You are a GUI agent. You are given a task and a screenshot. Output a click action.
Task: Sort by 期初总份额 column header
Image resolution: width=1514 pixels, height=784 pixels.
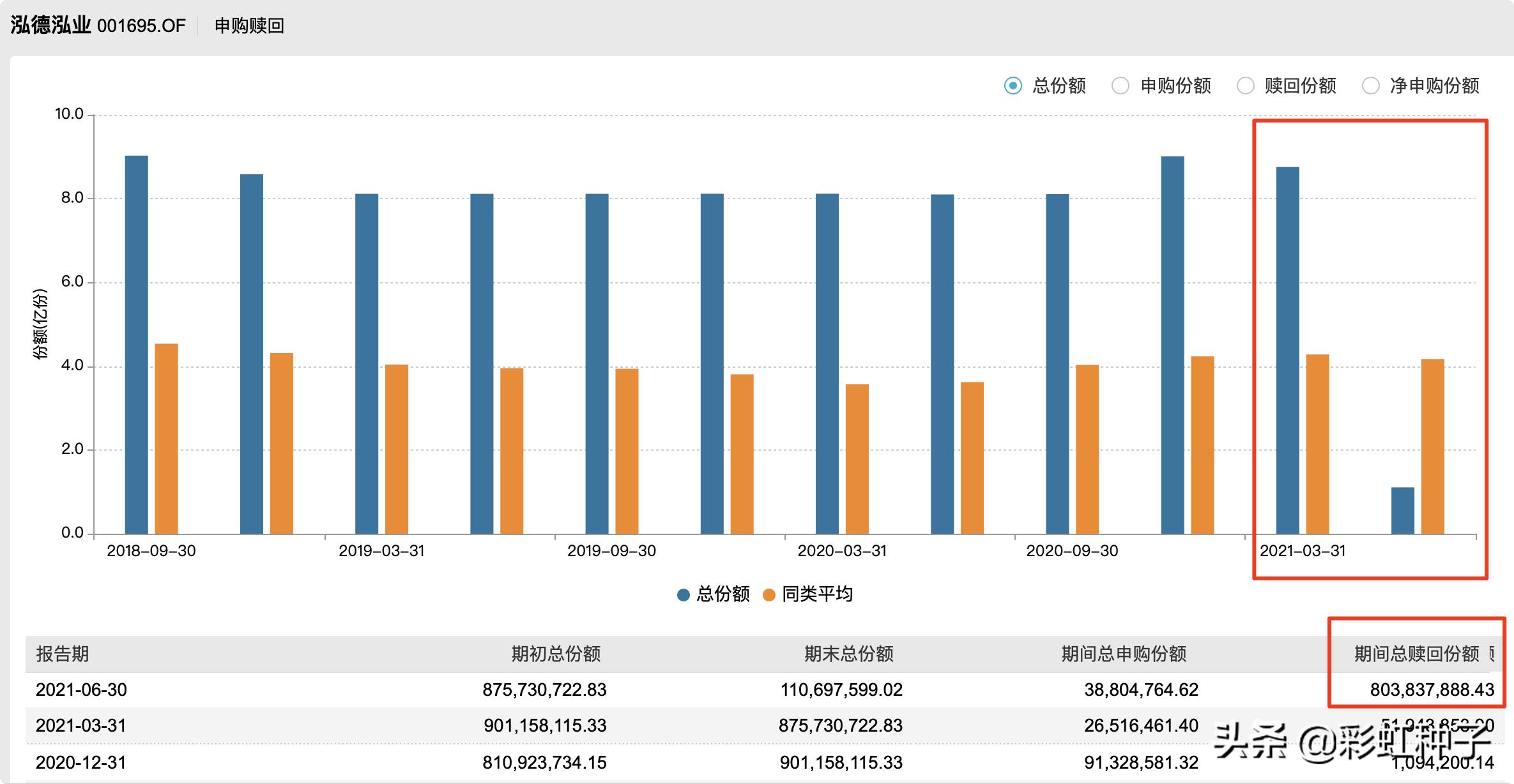click(556, 654)
